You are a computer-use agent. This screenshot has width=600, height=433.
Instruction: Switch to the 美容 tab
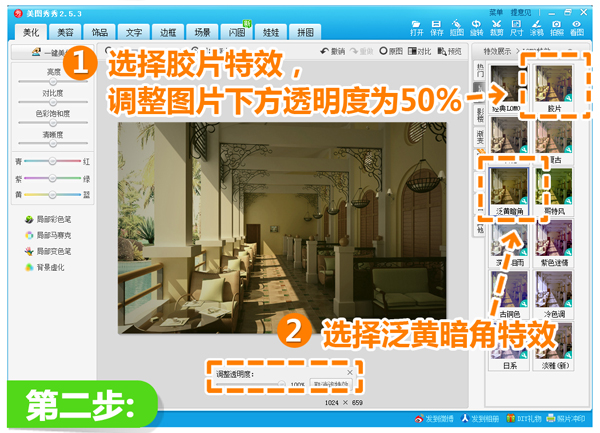[65, 32]
